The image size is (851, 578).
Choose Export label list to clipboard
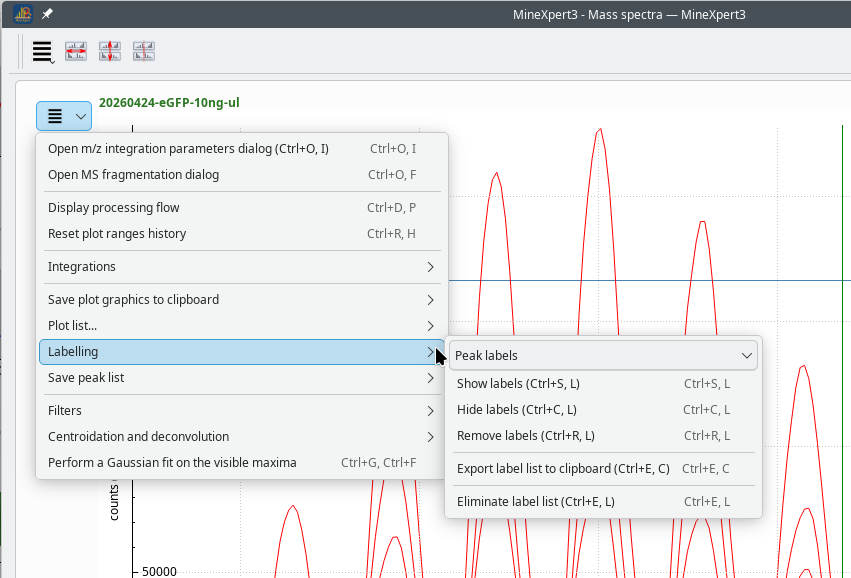tap(603, 469)
